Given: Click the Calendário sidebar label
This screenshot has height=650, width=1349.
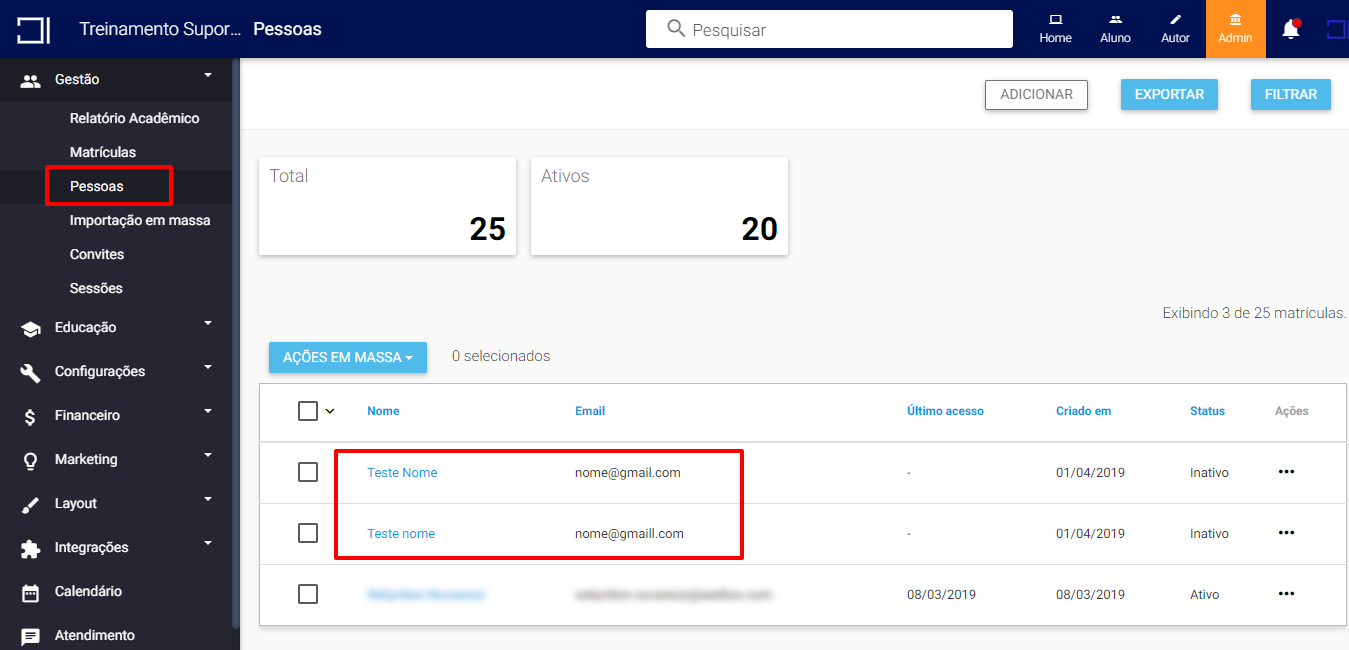Looking at the screenshot, I should [88, 591].
